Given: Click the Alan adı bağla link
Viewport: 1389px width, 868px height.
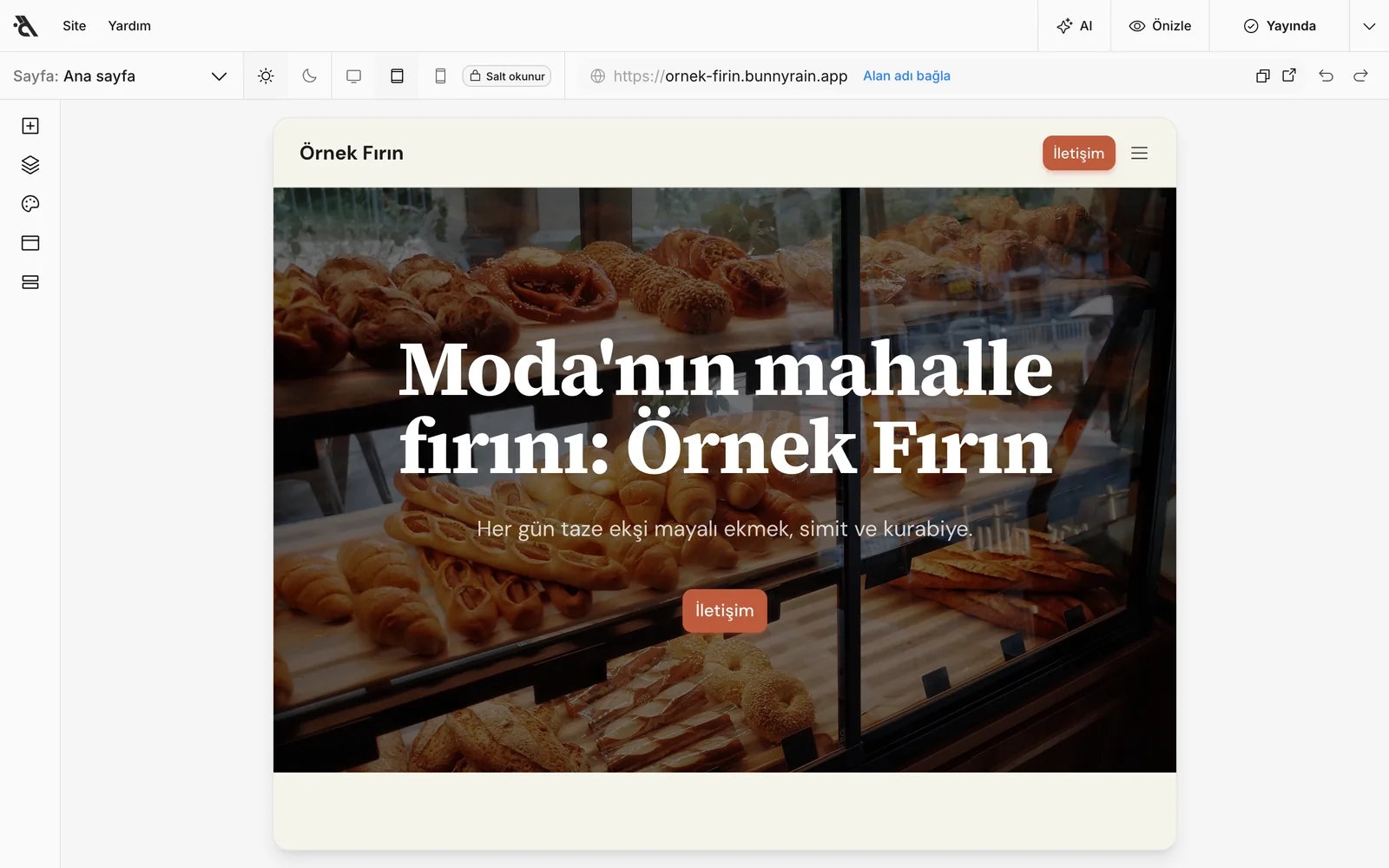Looking at the screenshot, I should (x=906, y=76).
